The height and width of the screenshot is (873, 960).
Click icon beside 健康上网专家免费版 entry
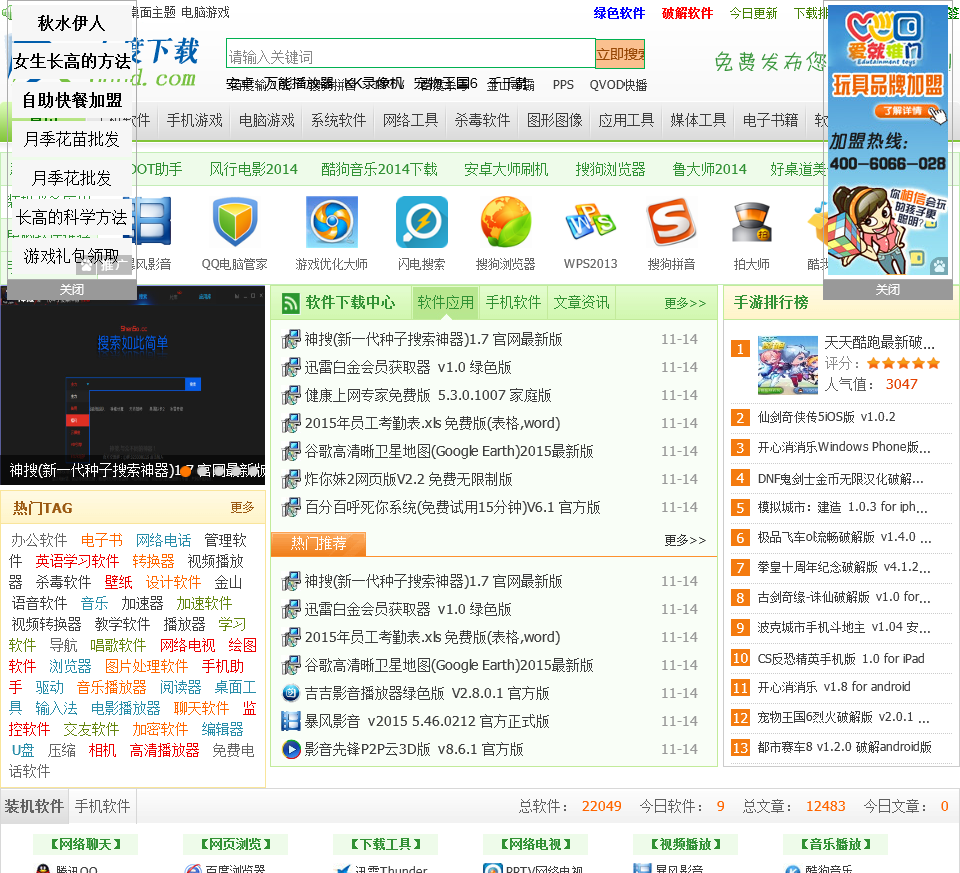coord(291,395)
